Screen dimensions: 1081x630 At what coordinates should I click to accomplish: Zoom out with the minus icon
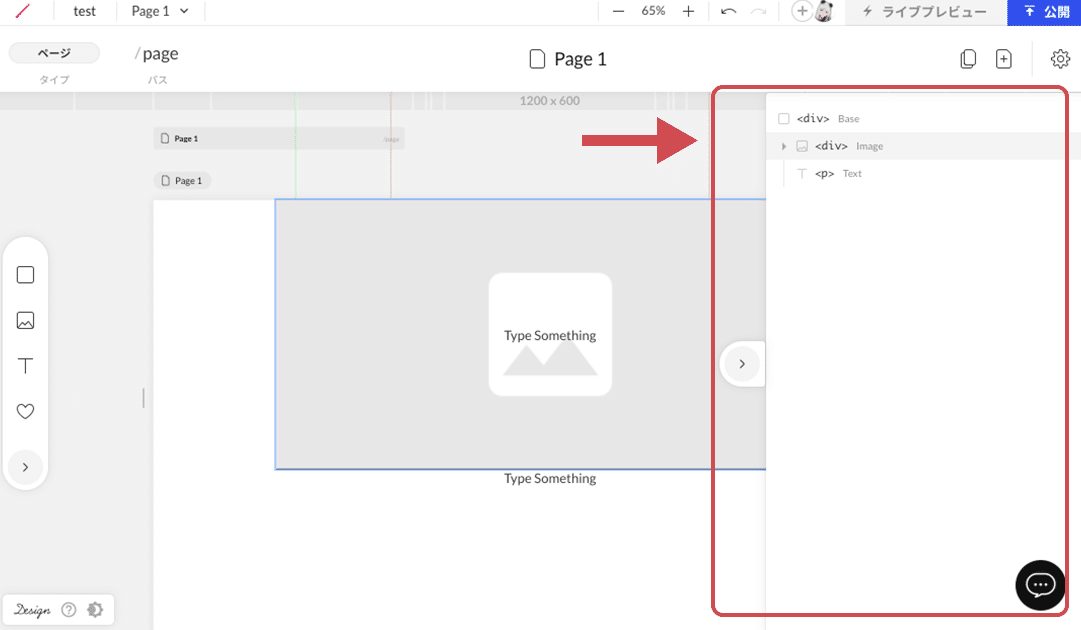click(x=618, y=11)
